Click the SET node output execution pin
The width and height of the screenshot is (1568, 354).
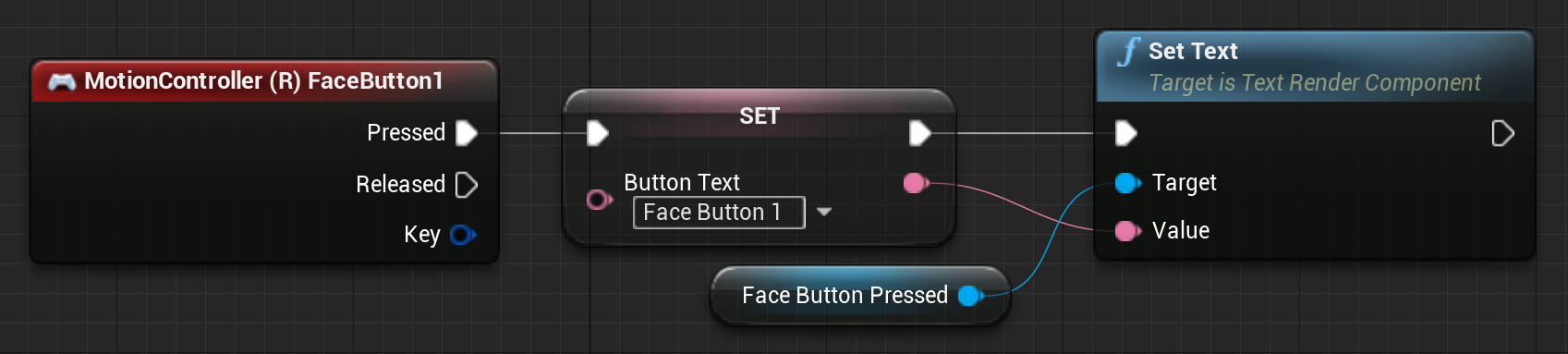(919, 134)
